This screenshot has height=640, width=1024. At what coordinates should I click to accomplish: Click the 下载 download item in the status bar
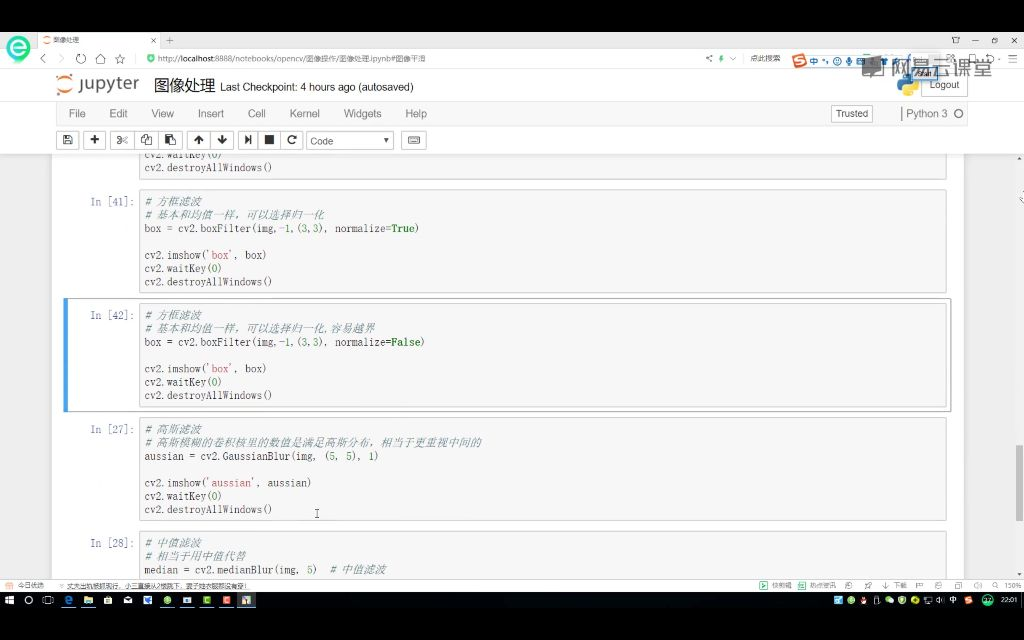coord(895,585)
